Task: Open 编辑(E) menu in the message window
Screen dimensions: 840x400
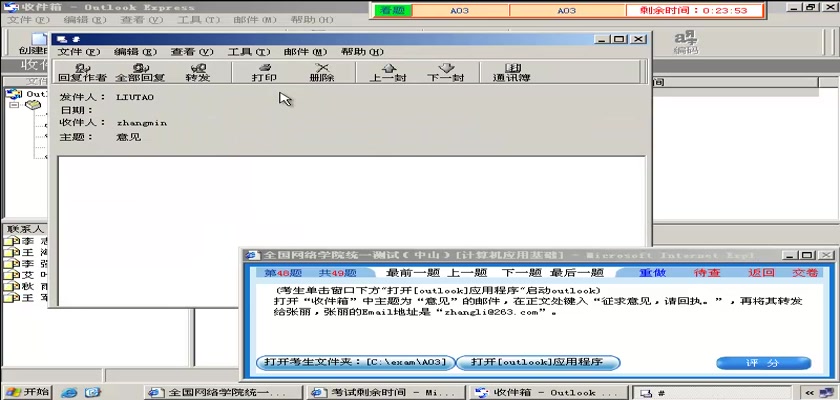Action: point(135,52)
